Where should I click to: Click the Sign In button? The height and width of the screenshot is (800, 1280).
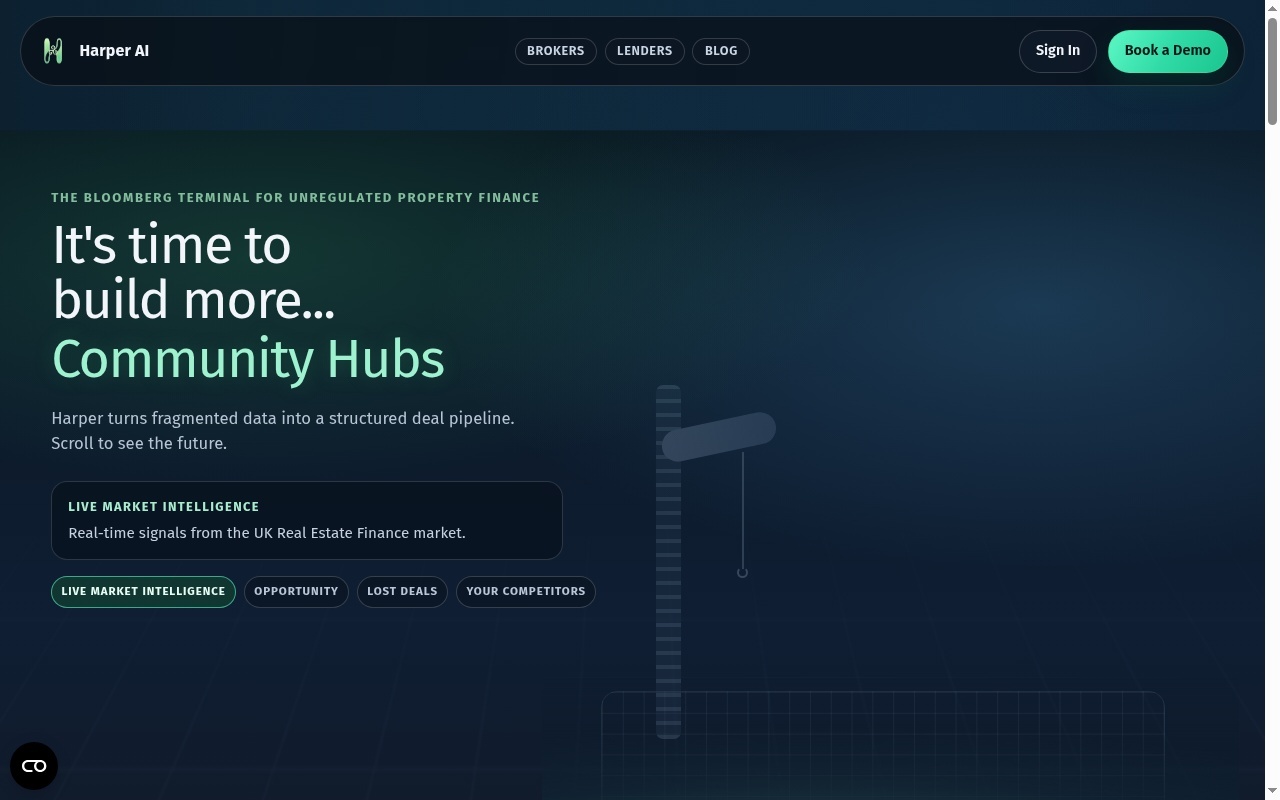[x=1058, y=51]
